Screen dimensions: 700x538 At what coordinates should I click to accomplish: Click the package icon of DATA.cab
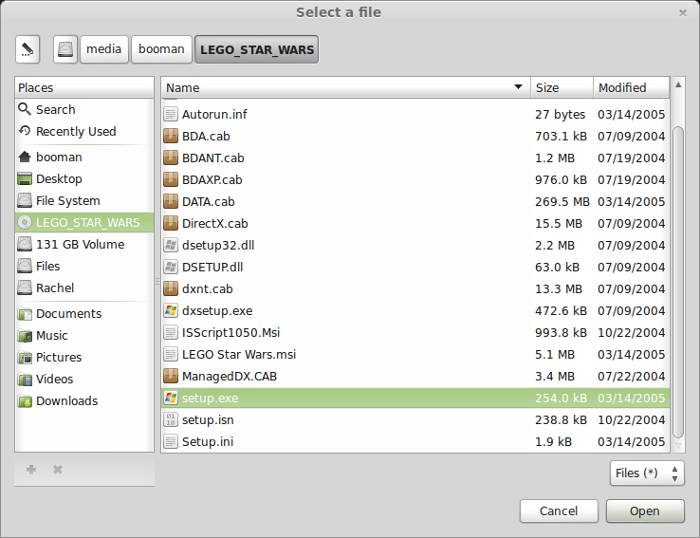(171, 201)
